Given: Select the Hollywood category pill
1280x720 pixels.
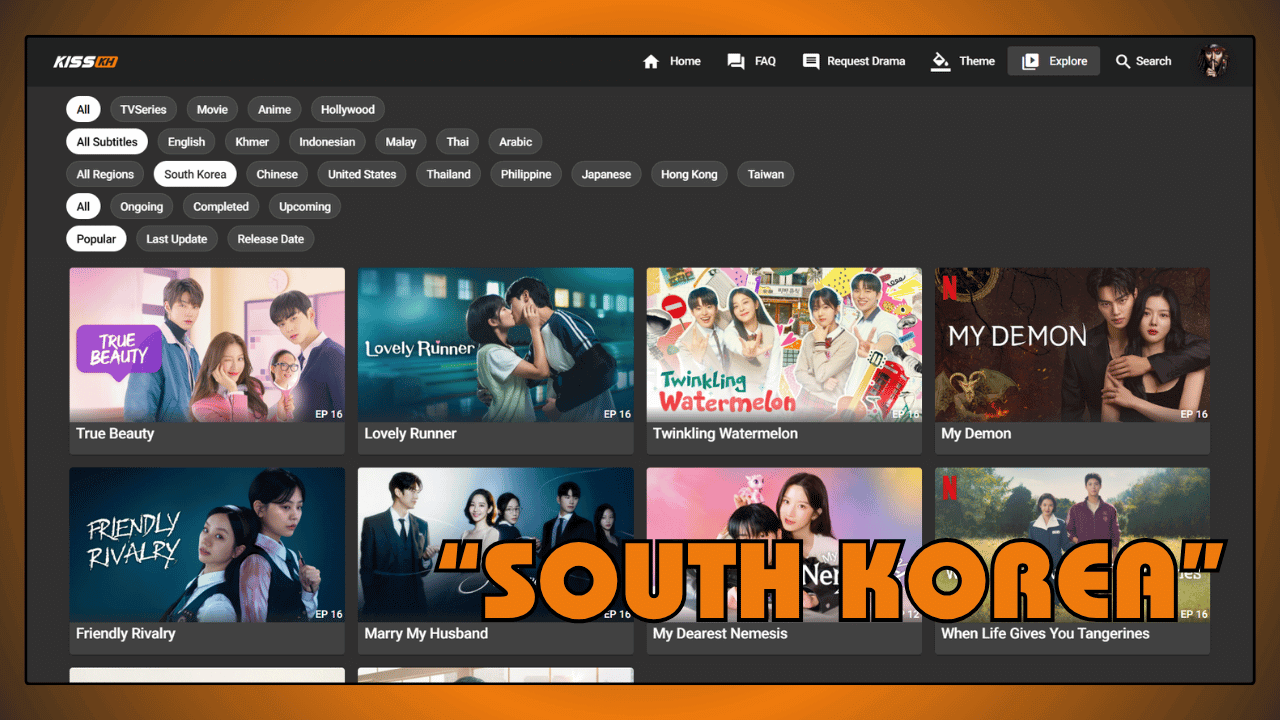Looking at the screenshot, I should [347, 109].
